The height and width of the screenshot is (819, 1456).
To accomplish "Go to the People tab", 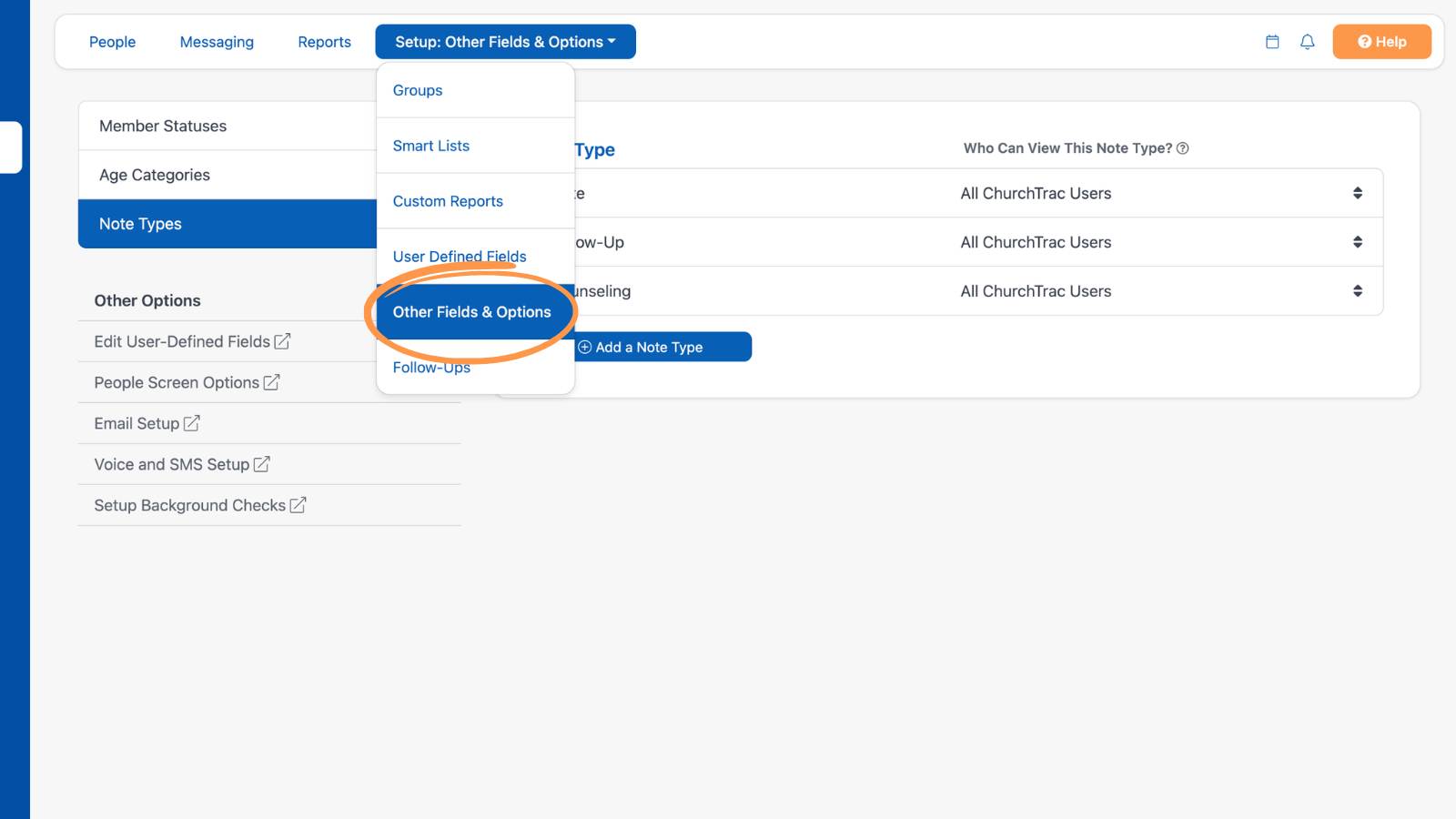I will (112, 42).
